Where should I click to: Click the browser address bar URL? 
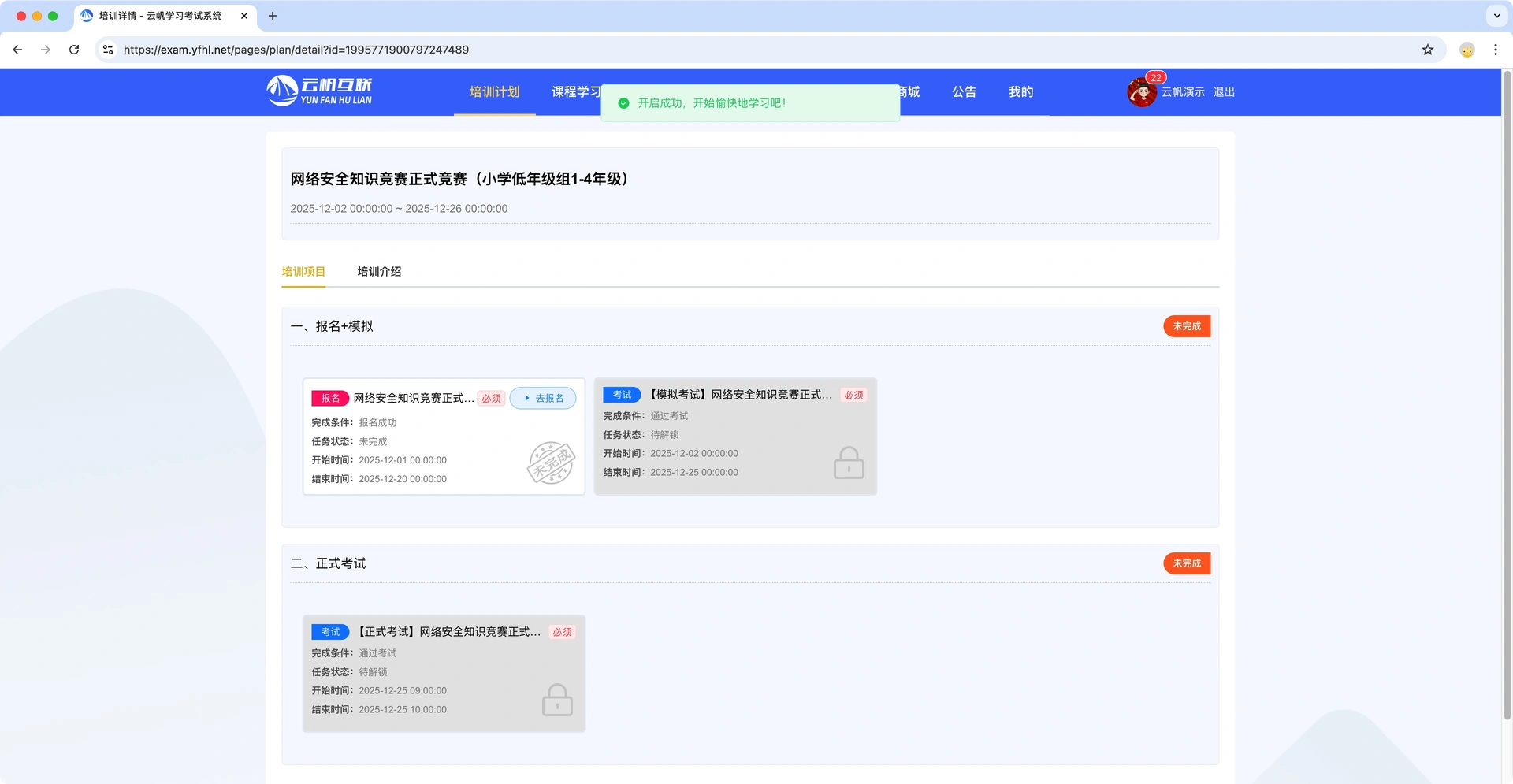click(296, 50)
